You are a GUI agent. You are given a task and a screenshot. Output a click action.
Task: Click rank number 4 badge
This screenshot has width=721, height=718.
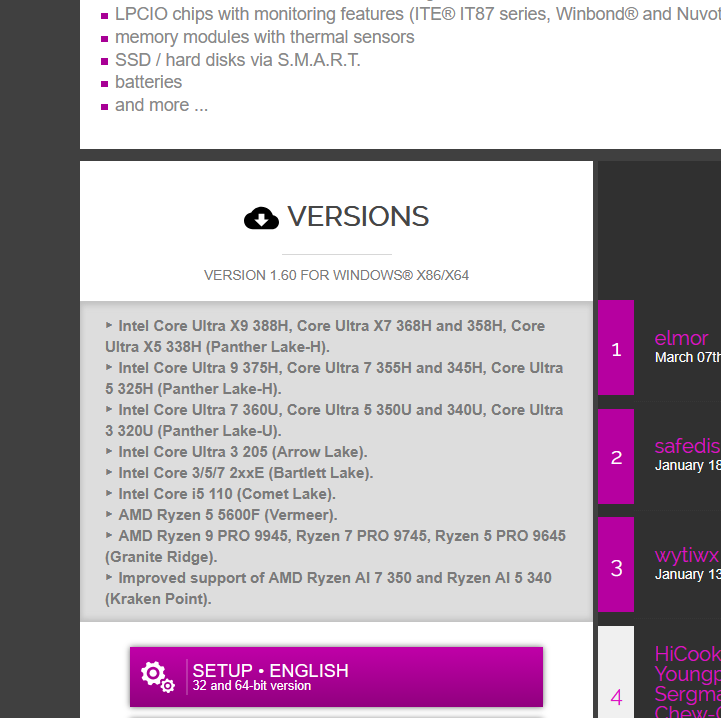[x=616, y=672]
